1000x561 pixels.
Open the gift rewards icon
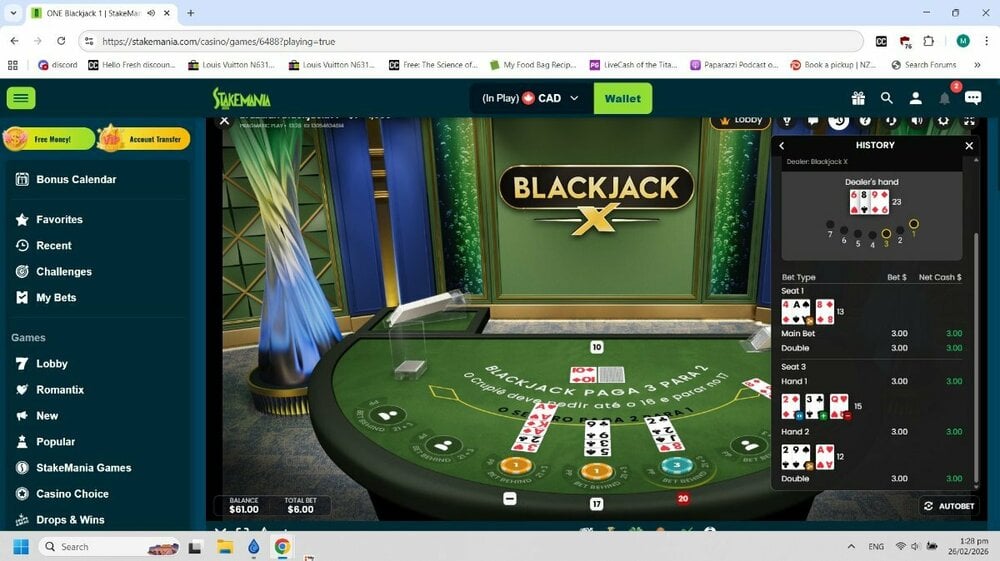point(858,98)
